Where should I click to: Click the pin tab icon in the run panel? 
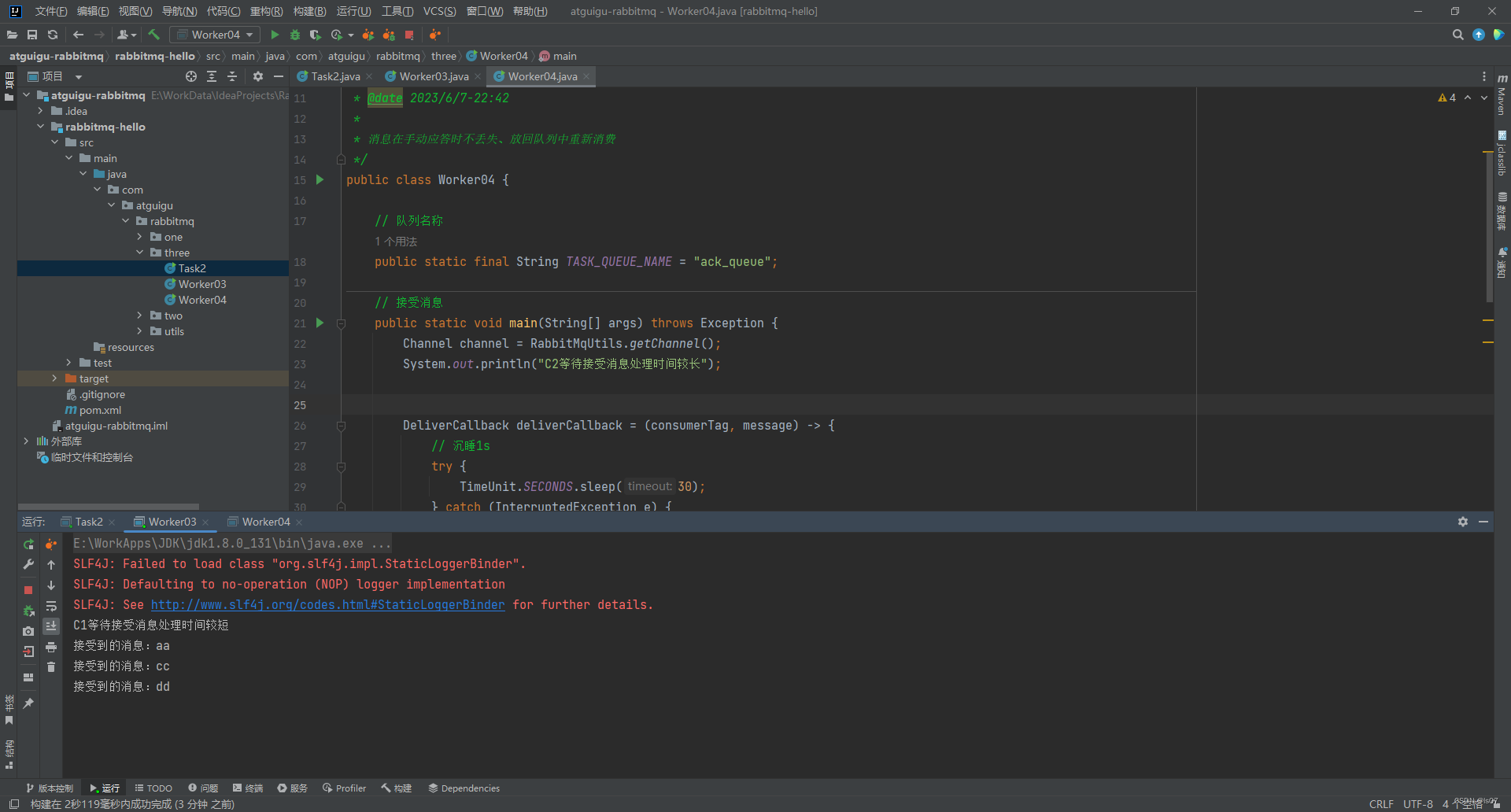pyautogui.click(x=28, y=703)
